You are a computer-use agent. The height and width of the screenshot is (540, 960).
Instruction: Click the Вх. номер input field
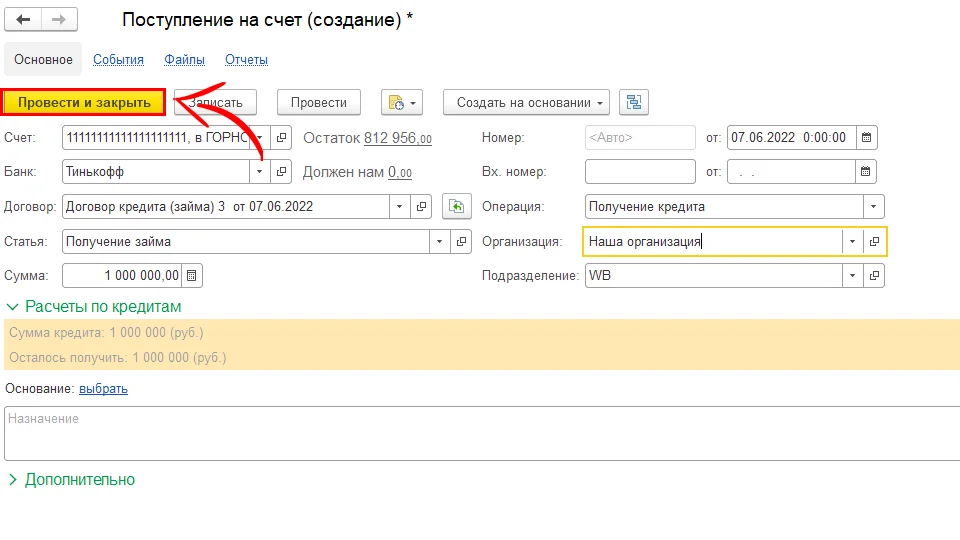click(639, 172)
